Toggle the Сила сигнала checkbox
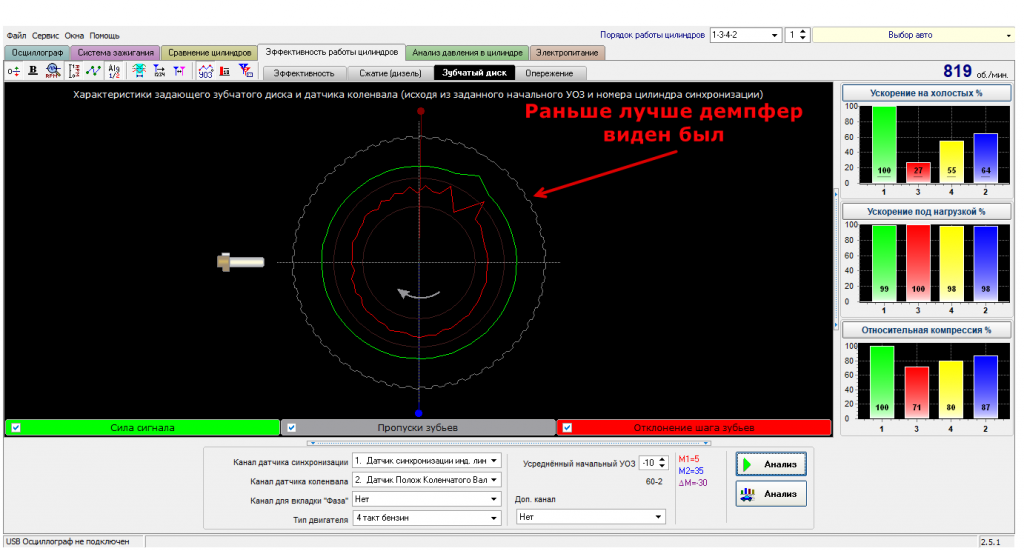The height and width of the screenshot is (551, 1024). click(x=16, y=428)
